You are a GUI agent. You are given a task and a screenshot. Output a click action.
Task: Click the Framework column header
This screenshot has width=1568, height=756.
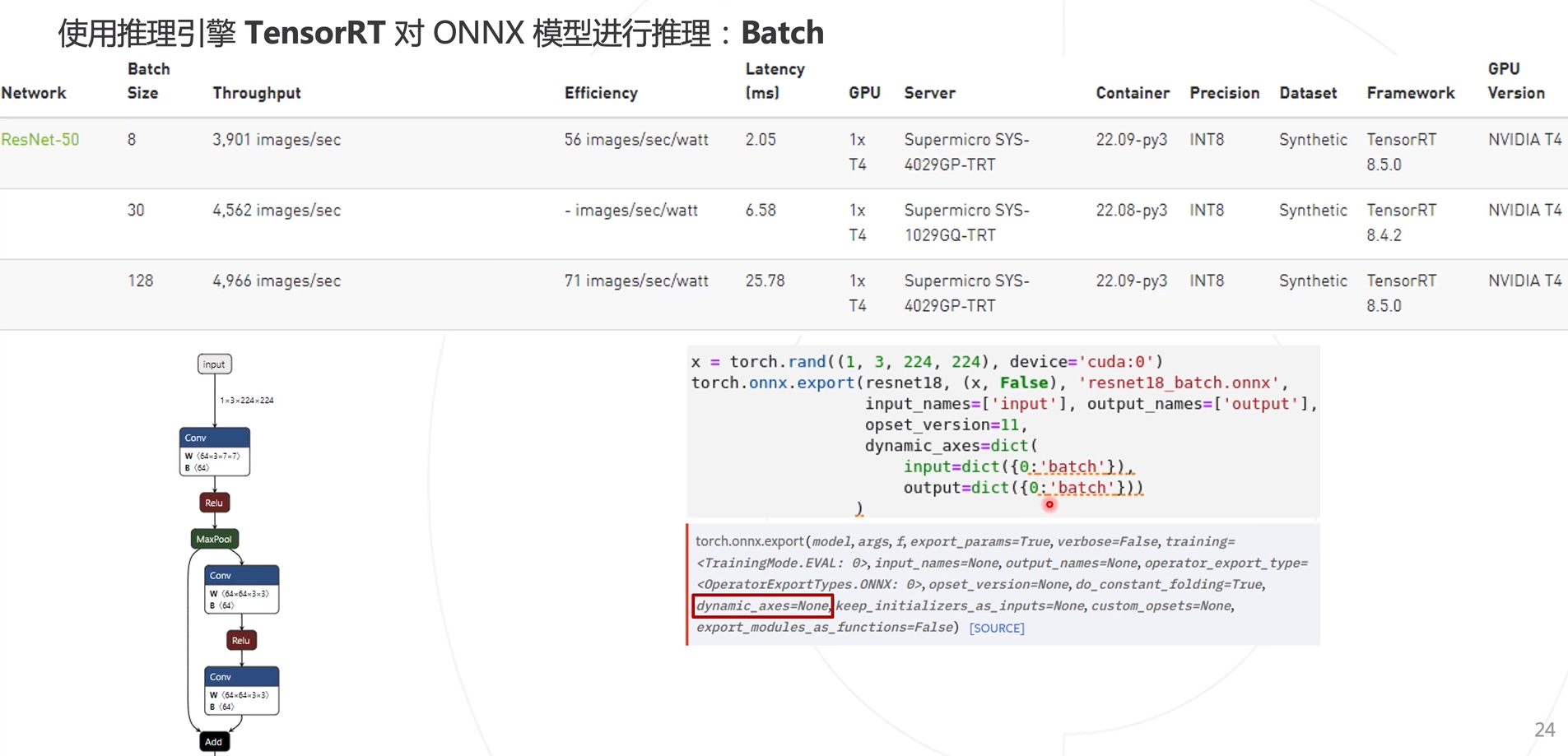1411,93
